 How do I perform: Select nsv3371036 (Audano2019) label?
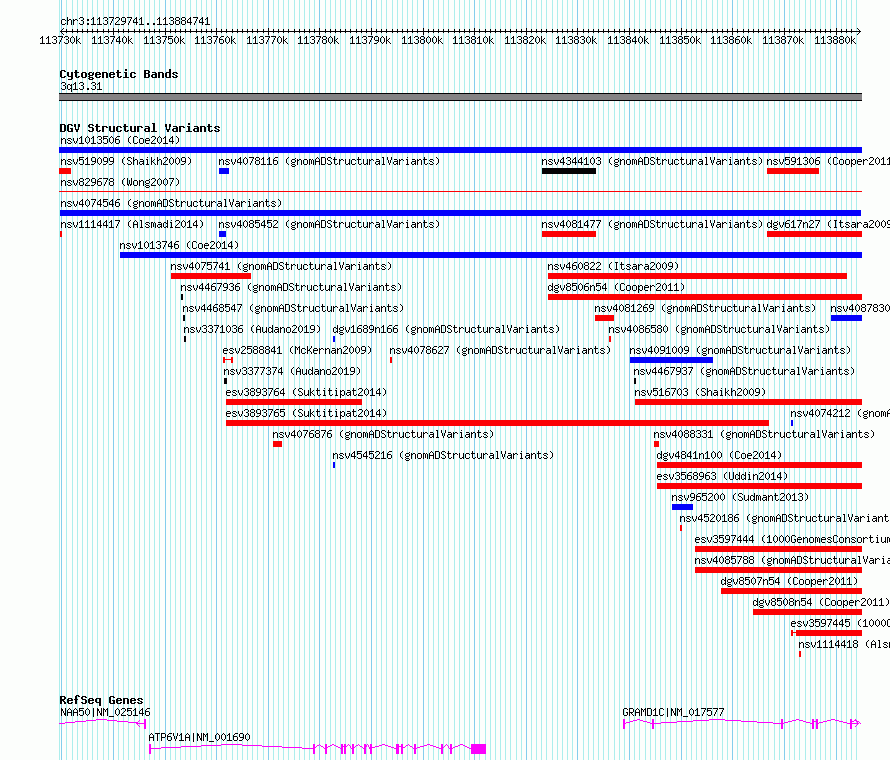(x=252, y=329)
